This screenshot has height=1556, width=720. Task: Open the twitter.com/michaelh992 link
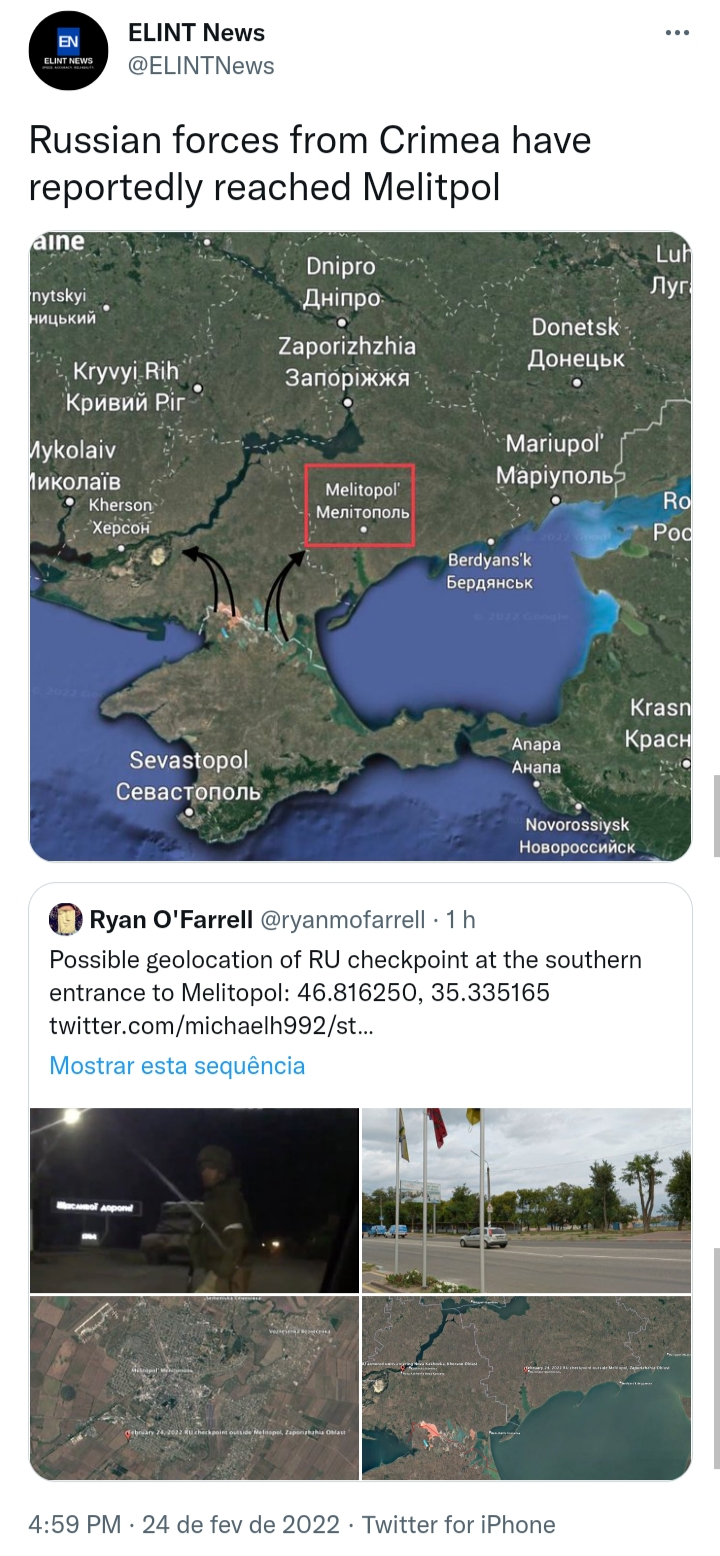[210, 1027]
